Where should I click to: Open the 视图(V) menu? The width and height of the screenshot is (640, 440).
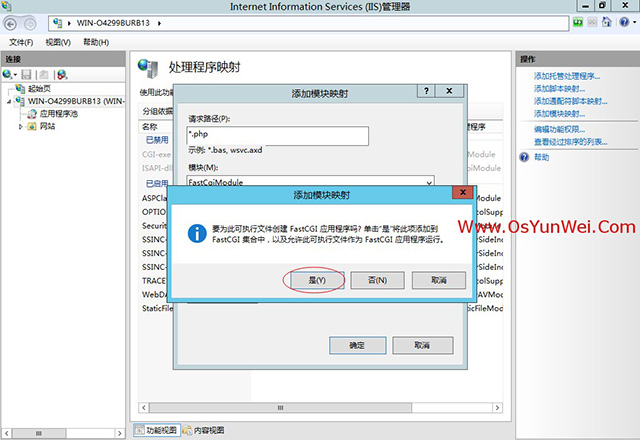[x=59, y=42]
